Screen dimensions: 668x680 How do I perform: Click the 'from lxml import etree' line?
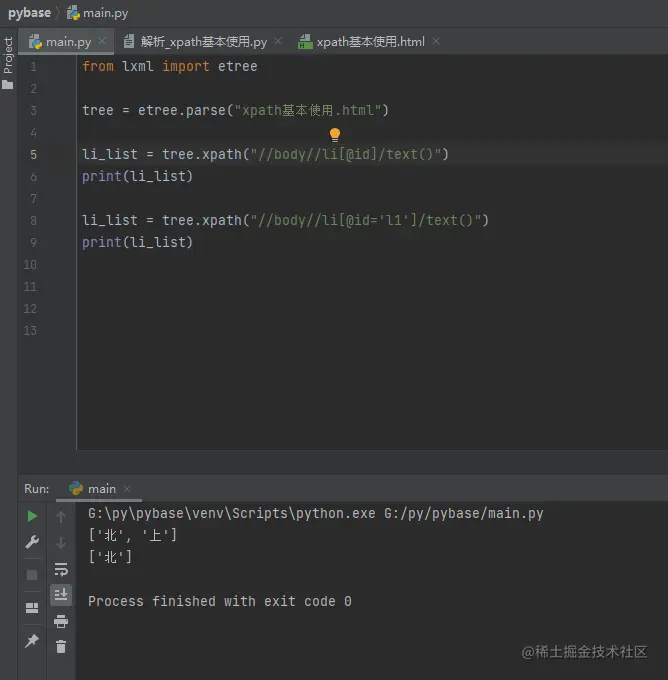(x=170, y=66)
